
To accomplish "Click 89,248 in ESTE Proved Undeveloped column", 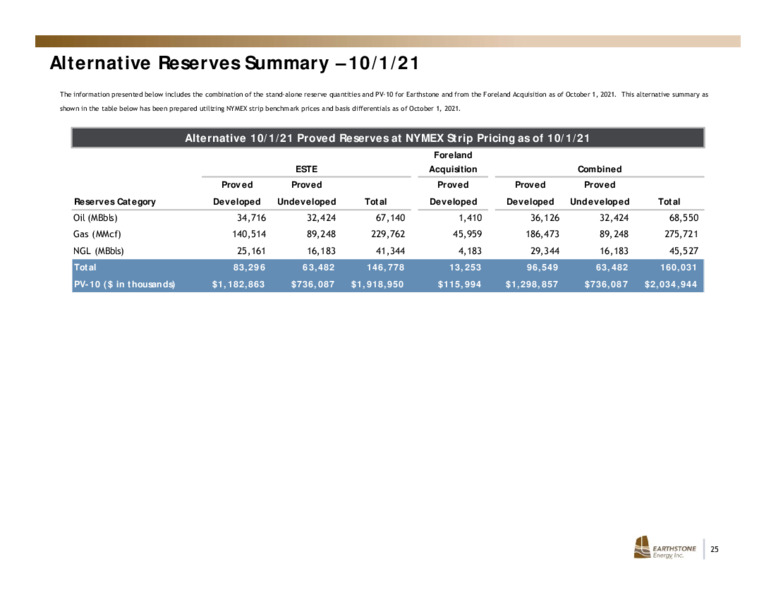I will point(321,234).
